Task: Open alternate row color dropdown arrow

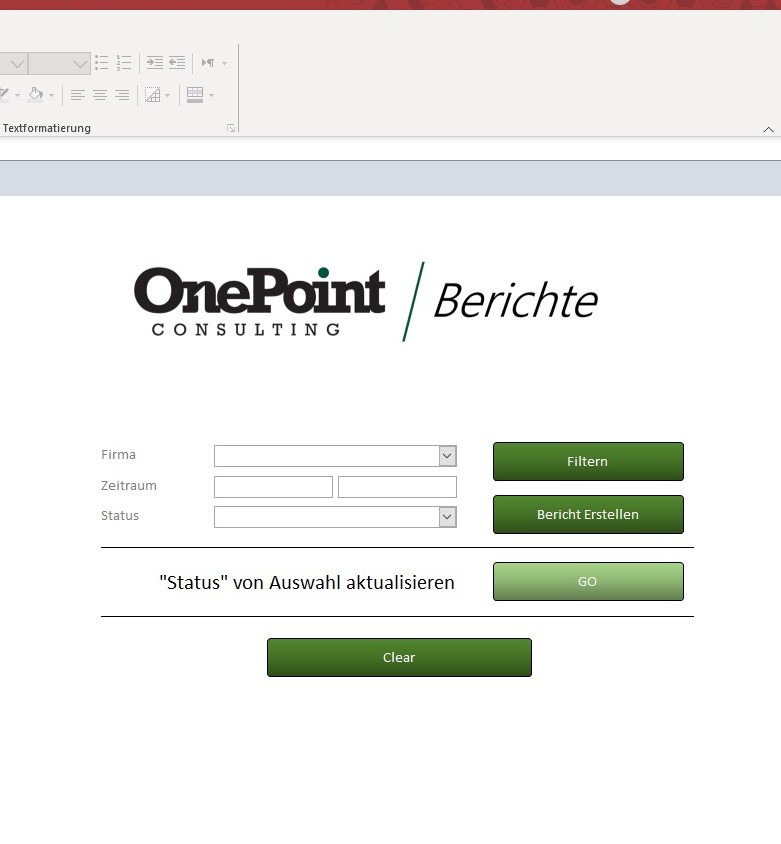Action: click(212, 96)
